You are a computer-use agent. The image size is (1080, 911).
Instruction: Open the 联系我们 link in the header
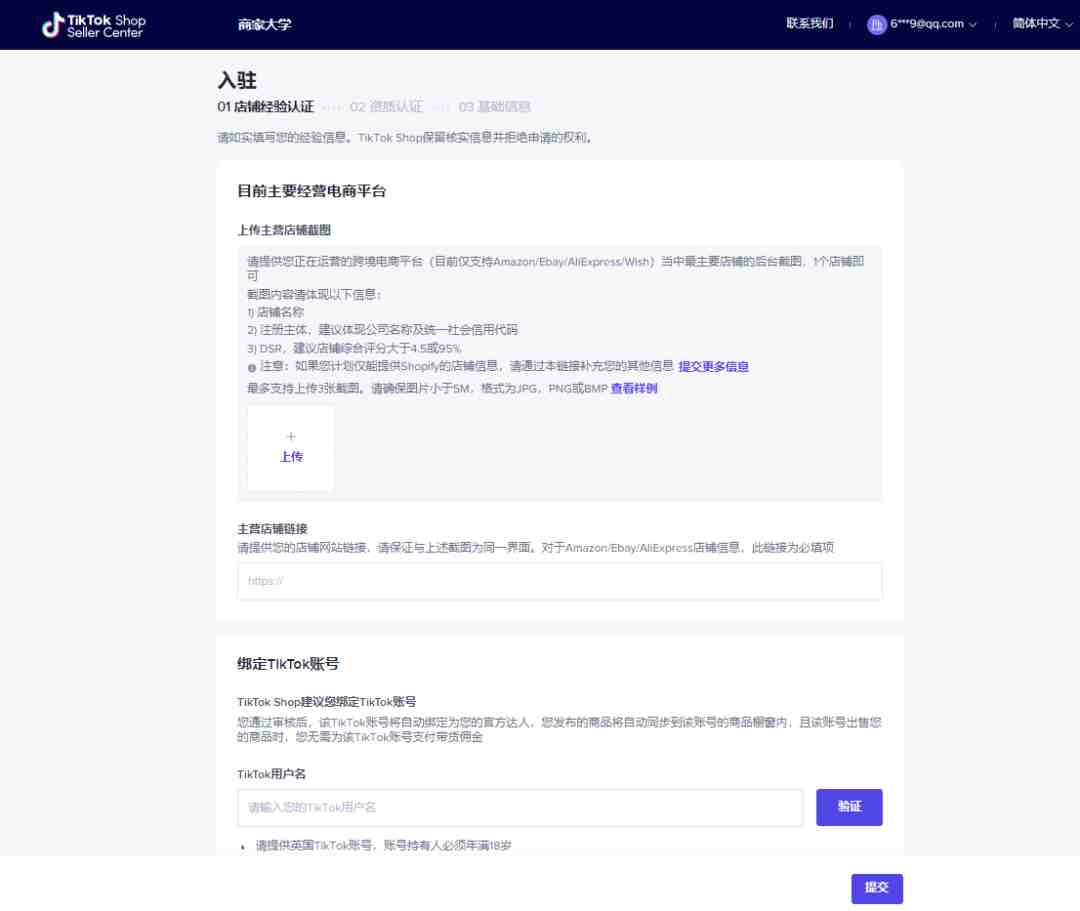tap(810, 23)
